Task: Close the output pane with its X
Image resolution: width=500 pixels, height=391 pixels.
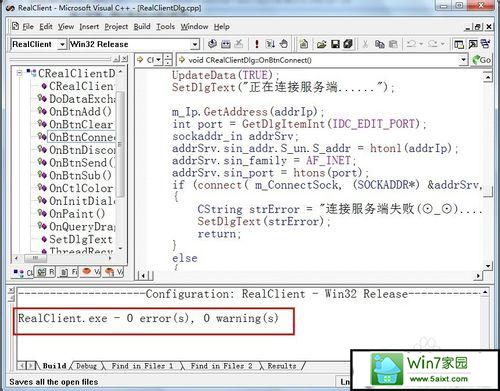Action: [11, 290]
